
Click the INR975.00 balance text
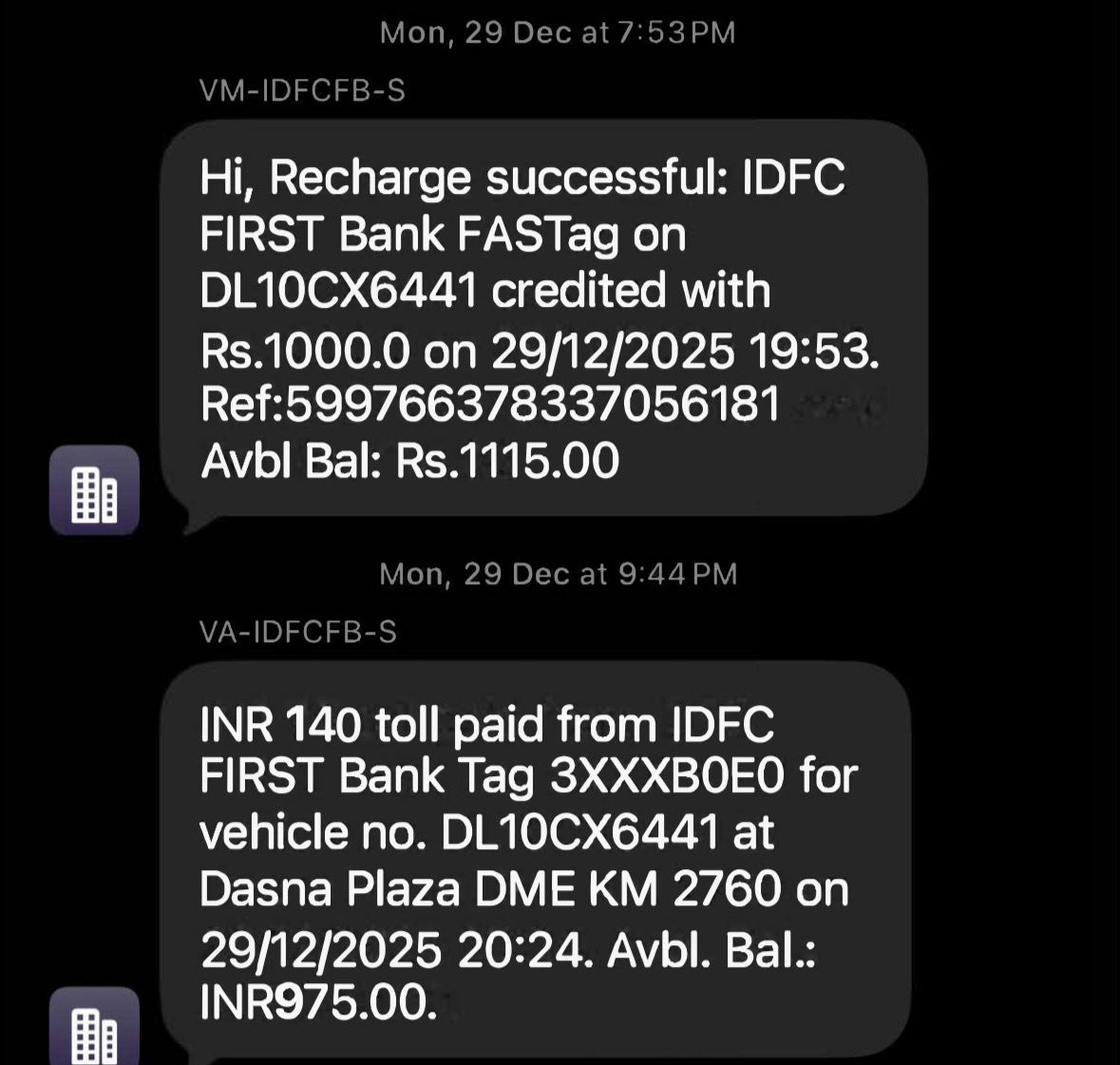pos(318,1003)
